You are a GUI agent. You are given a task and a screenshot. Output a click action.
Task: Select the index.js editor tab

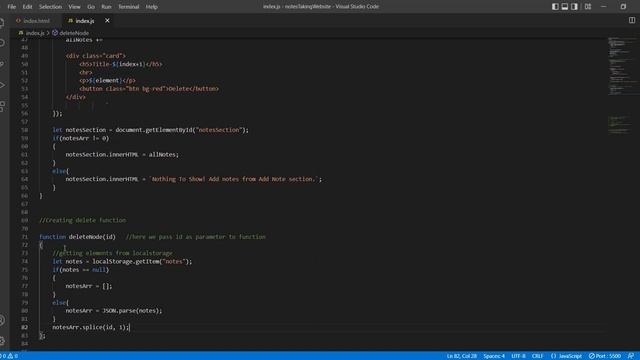85,21
